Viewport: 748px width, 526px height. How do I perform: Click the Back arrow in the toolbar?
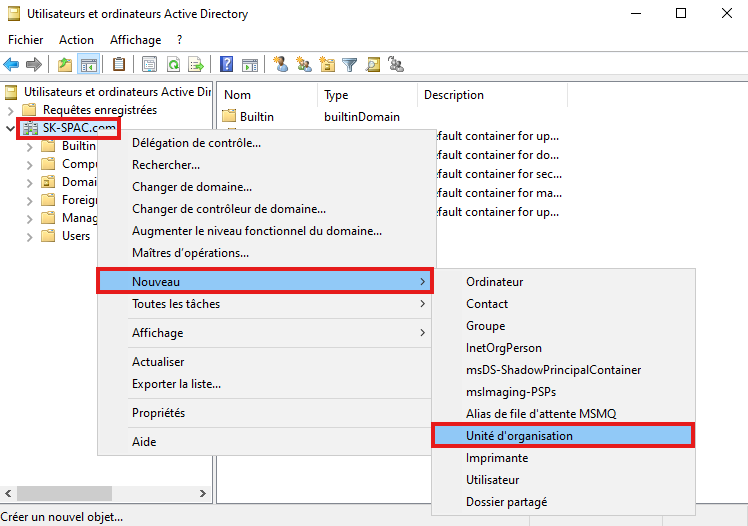tap(12, 65)
